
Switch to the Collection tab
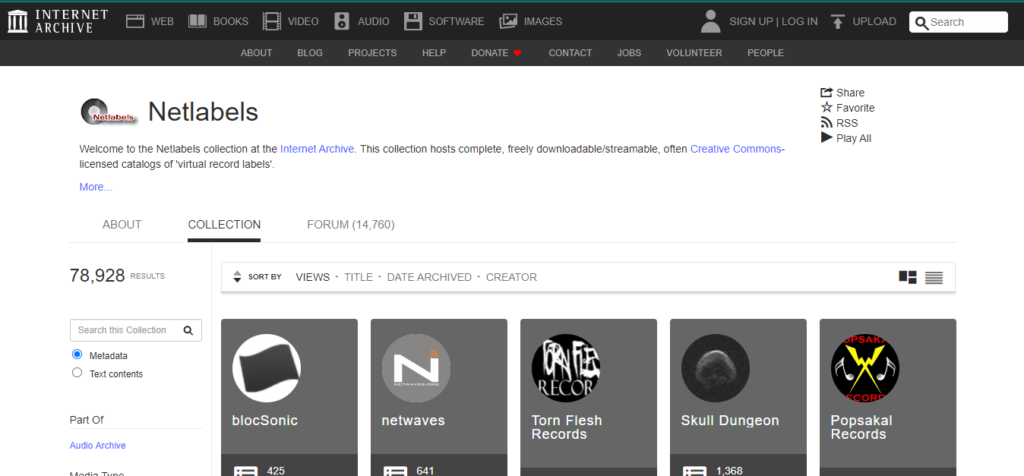[x=224, y=225]
